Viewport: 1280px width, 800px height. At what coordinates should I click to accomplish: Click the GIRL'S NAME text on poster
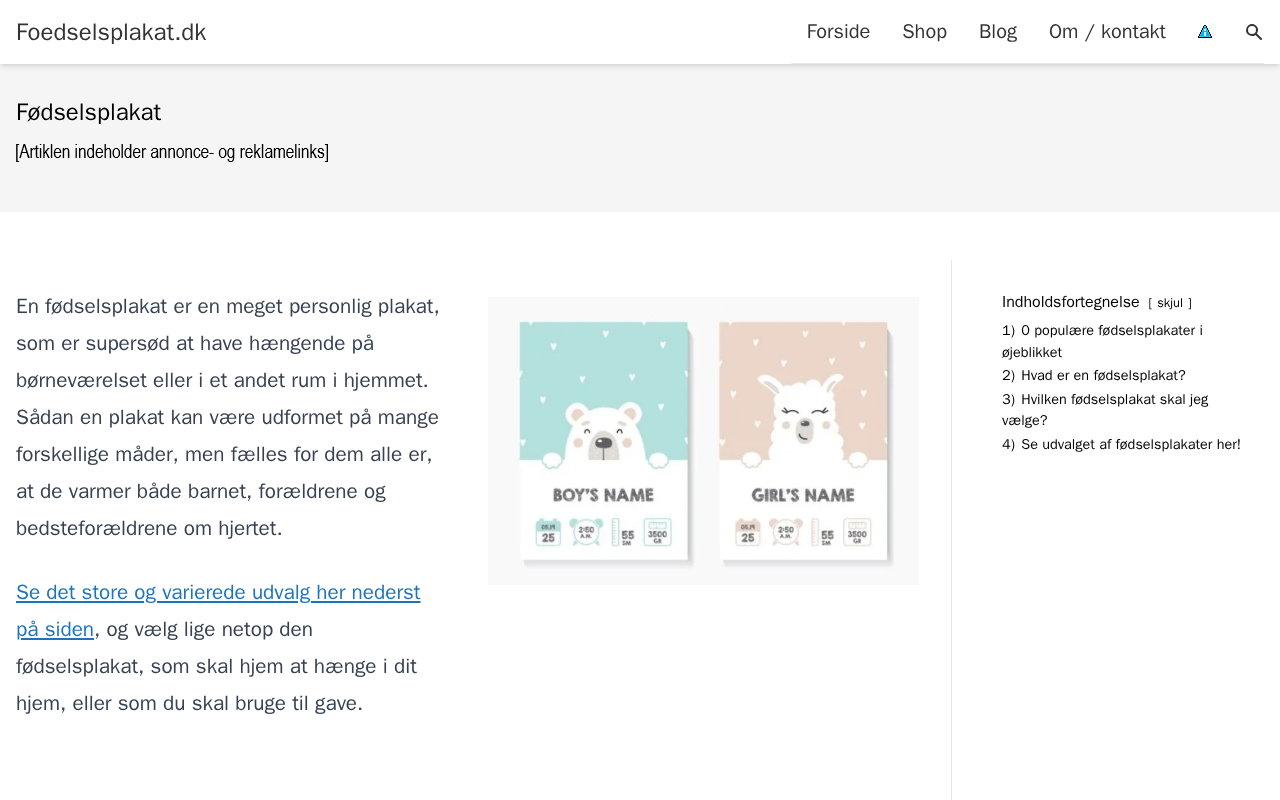coord(803,495)
